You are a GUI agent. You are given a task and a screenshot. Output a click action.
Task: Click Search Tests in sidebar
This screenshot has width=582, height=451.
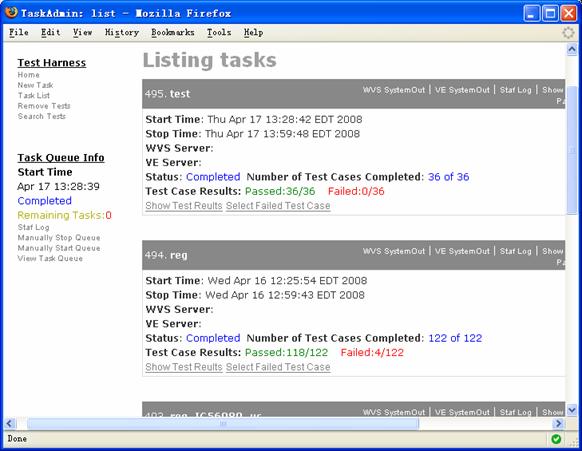pos(42,117)
